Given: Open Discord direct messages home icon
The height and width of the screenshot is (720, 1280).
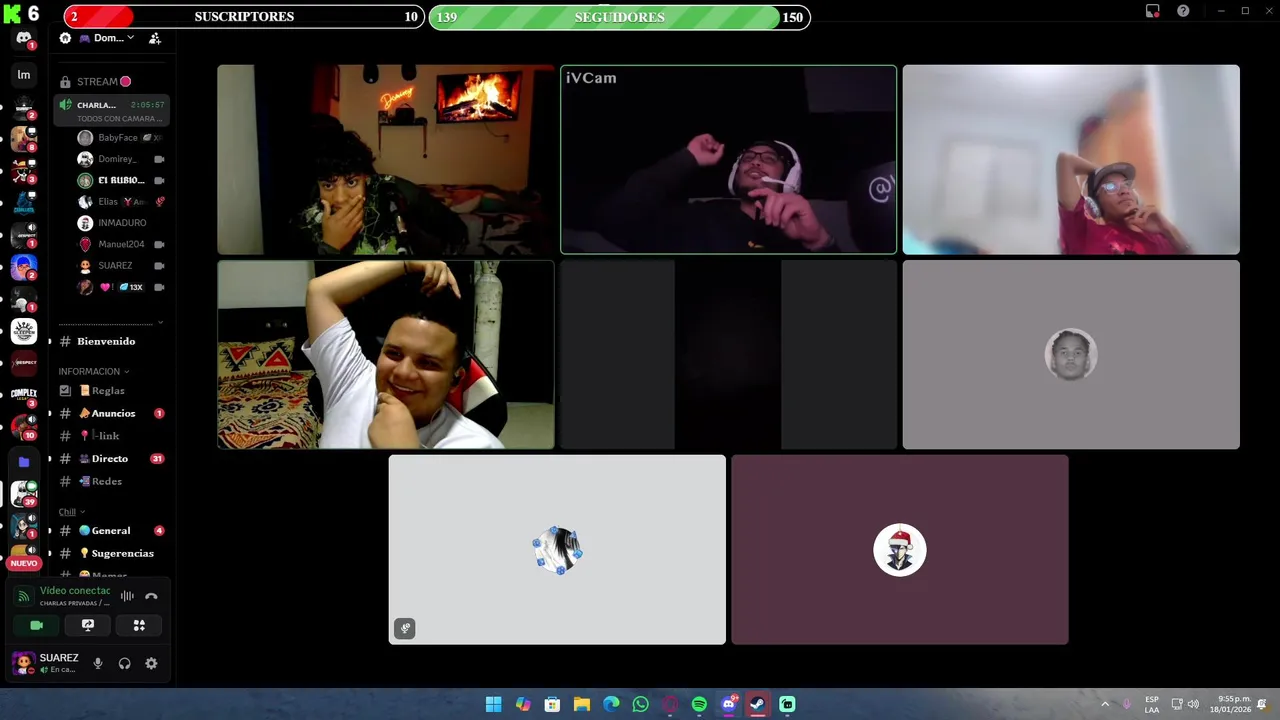Looking at the screenshot, I should (x=24, y=38).
